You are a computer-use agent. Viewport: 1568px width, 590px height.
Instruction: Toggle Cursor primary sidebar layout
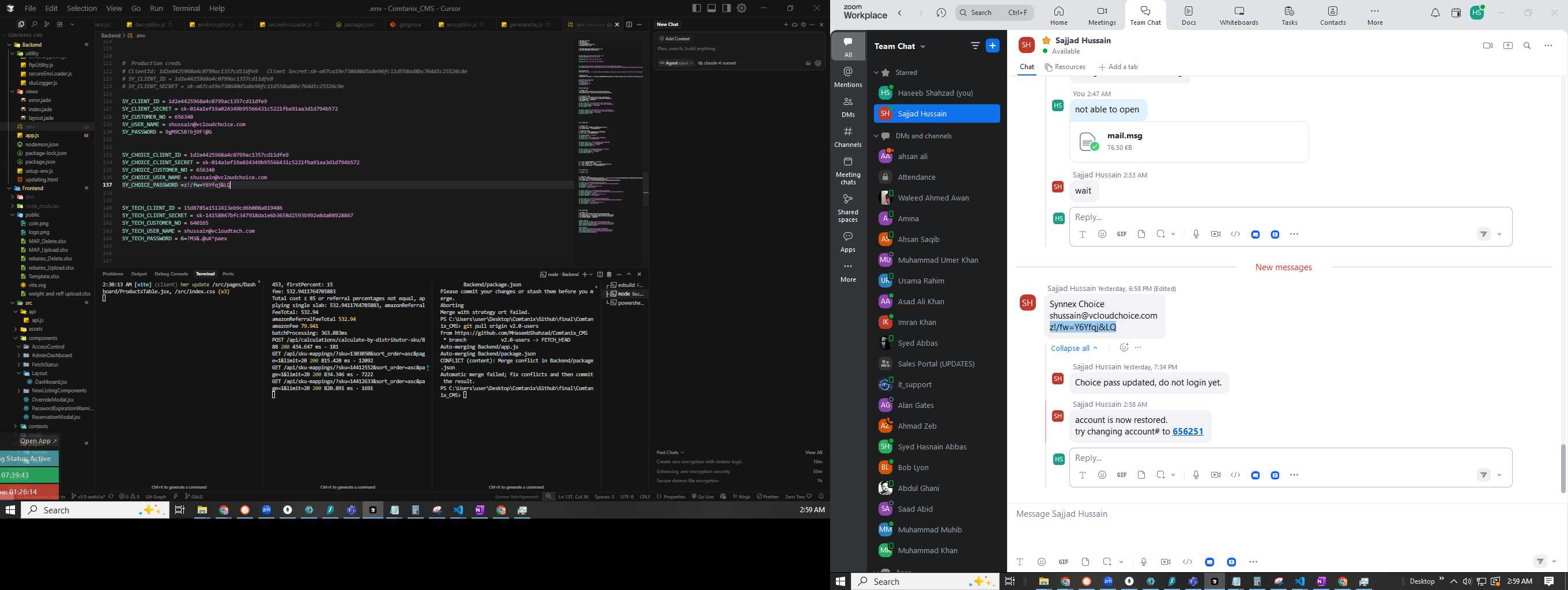click(x=696, y=9)
